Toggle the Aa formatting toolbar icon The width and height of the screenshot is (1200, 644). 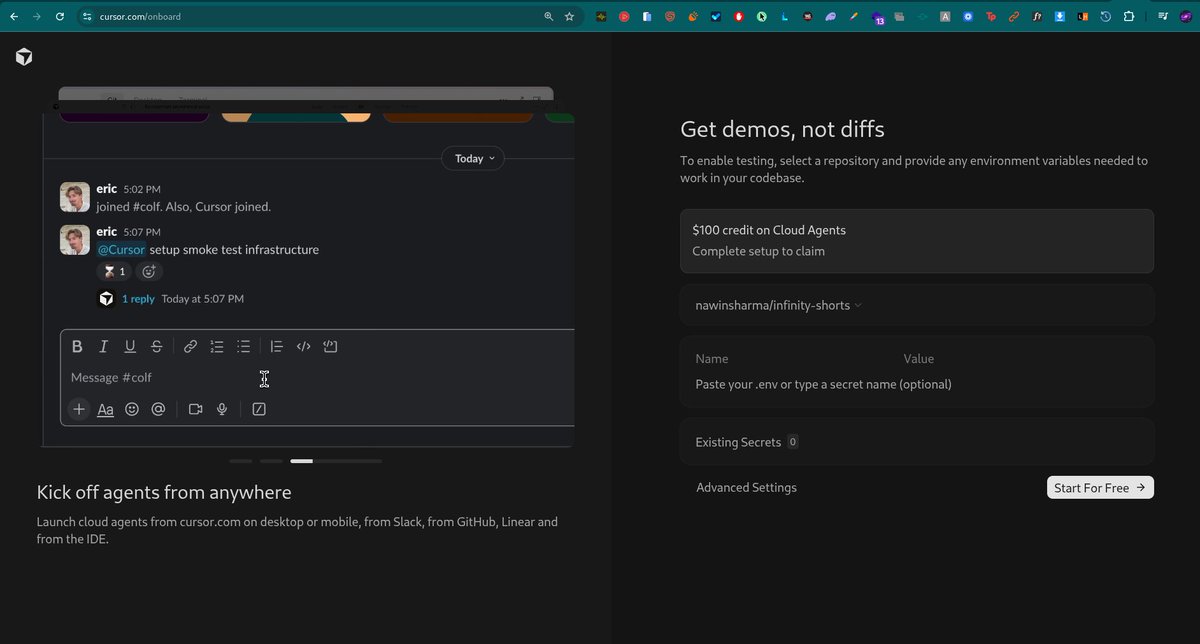tap(105, 409)
